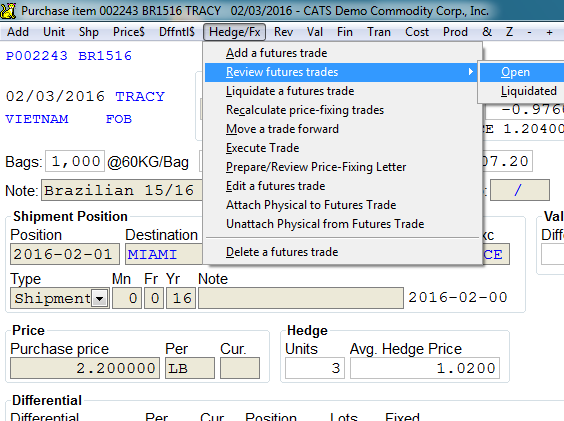Image resolution: width=564 pixels, height=421 pixels.
Task: Open the Tran menu
Action: point(379,32)
